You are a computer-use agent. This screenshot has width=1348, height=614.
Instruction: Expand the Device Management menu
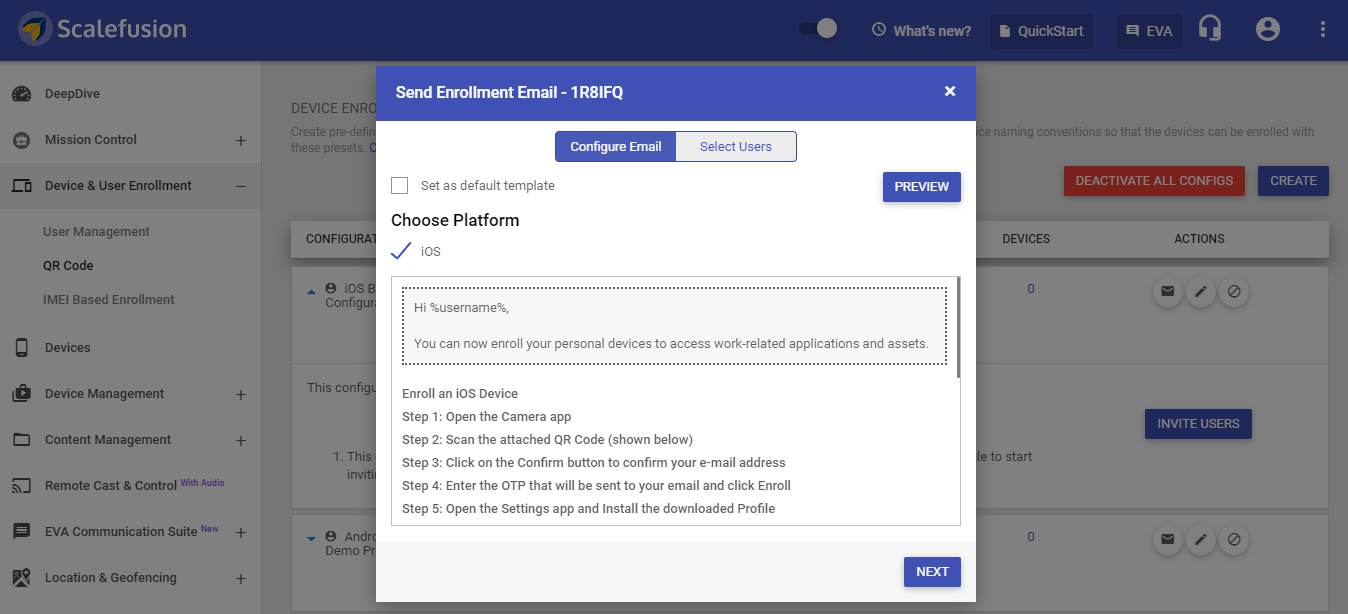(240, 394)
